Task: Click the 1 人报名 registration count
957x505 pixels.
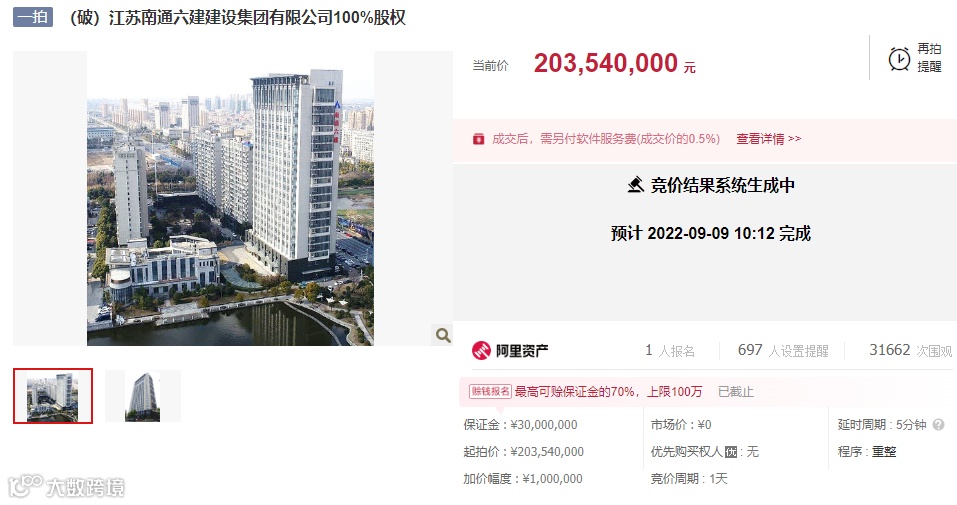Action: click(670, 351)
